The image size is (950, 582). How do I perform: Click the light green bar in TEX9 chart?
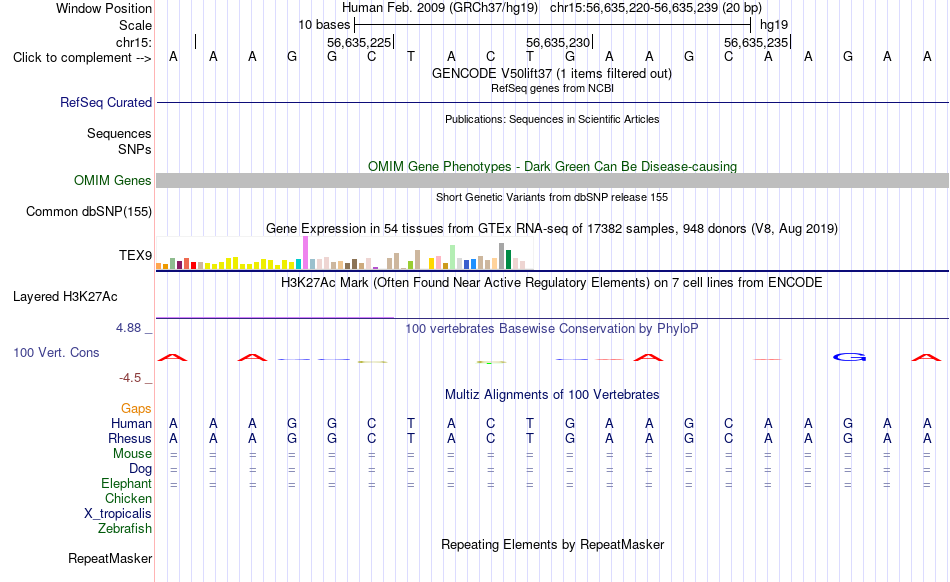point(452,257)
